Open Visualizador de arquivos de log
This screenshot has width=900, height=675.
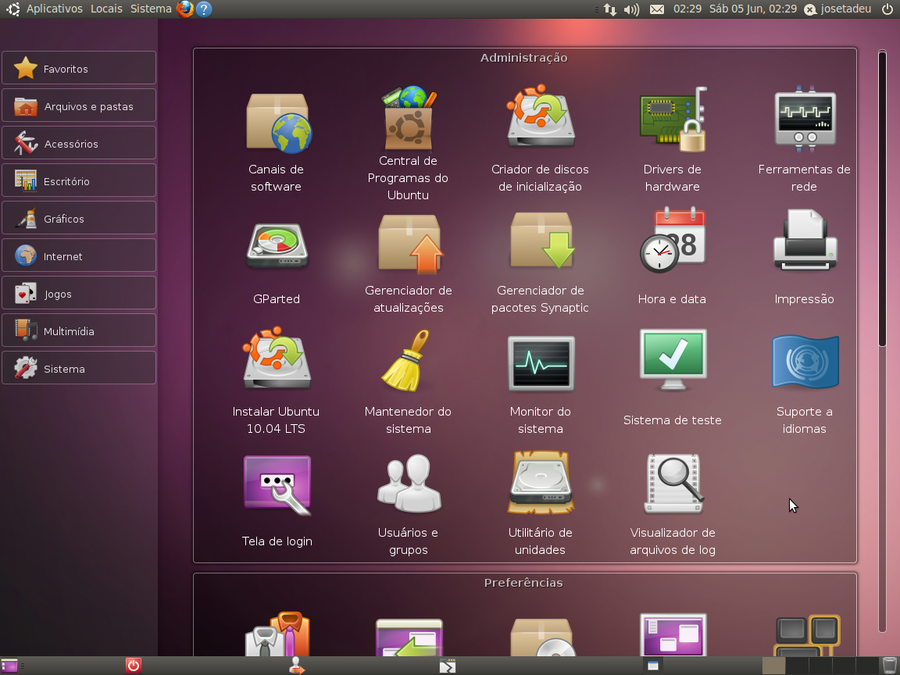672,505
